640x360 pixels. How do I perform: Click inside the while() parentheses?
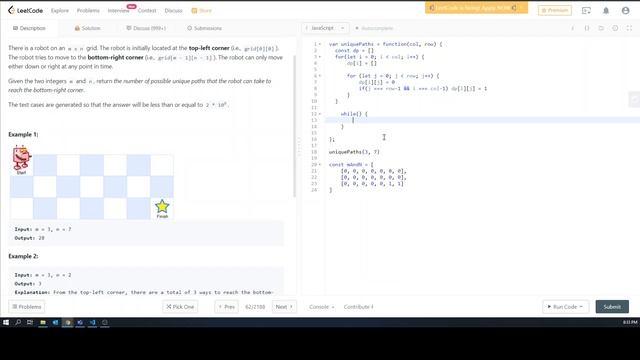(359, 114)
